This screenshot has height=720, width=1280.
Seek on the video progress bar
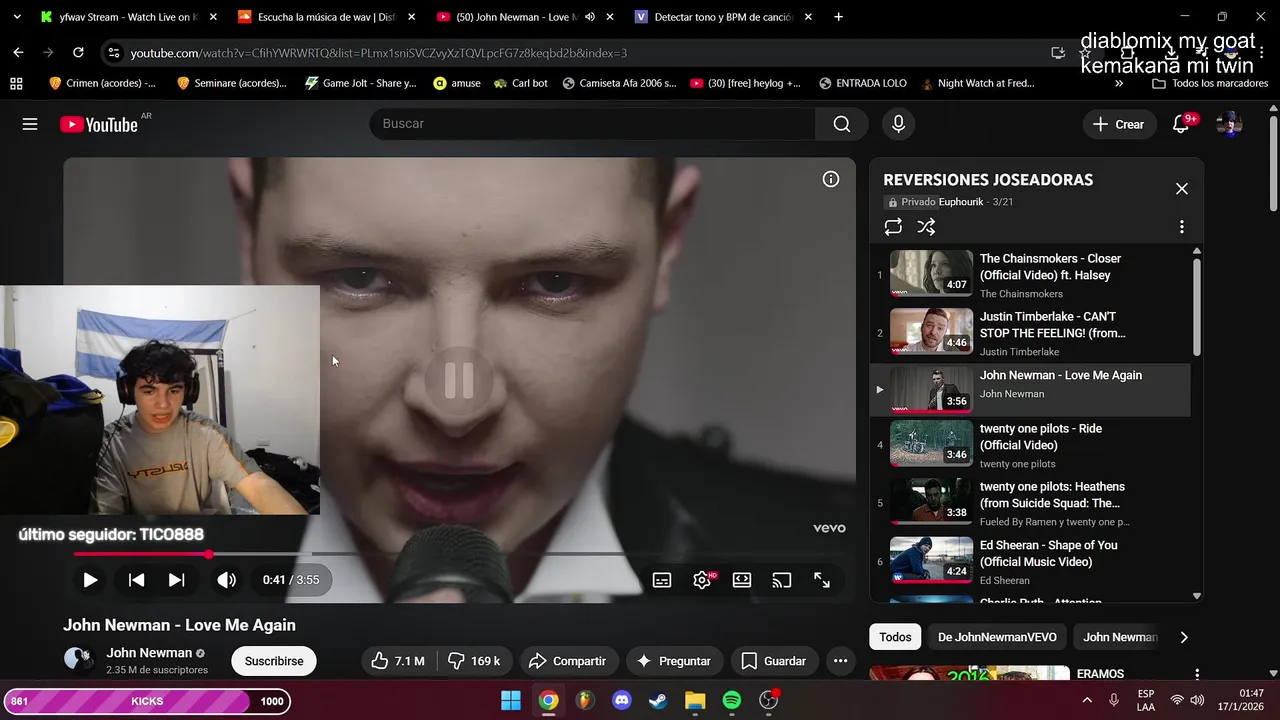[459, 554]
